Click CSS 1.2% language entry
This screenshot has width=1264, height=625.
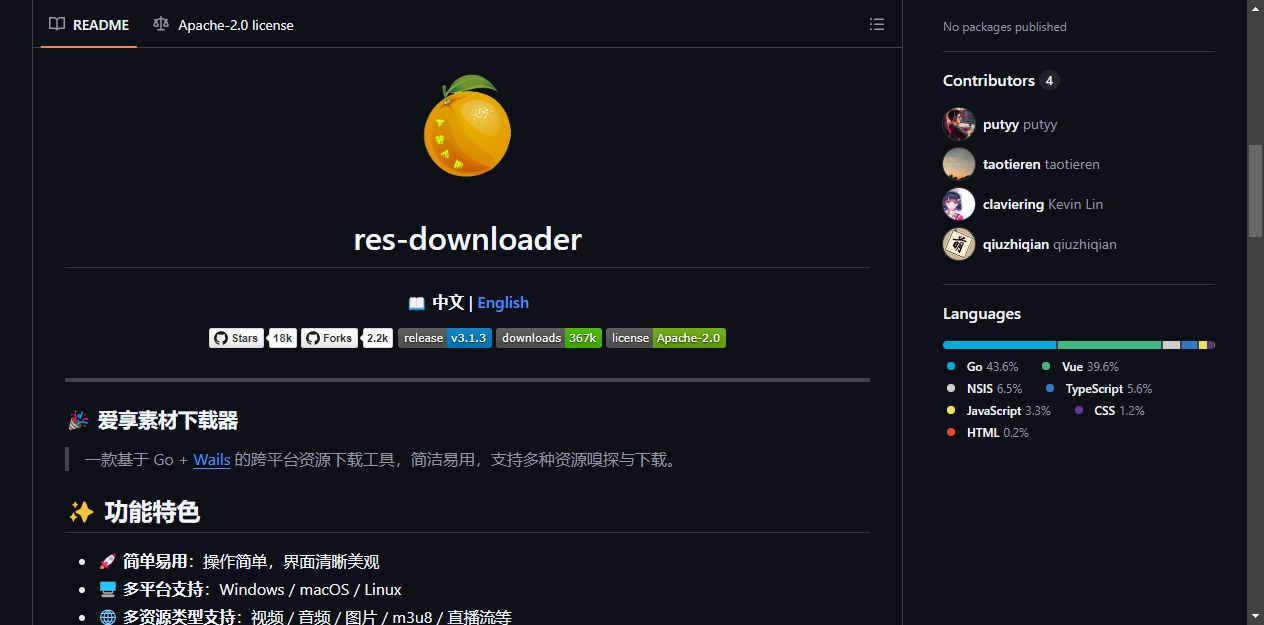[1109, 411]
